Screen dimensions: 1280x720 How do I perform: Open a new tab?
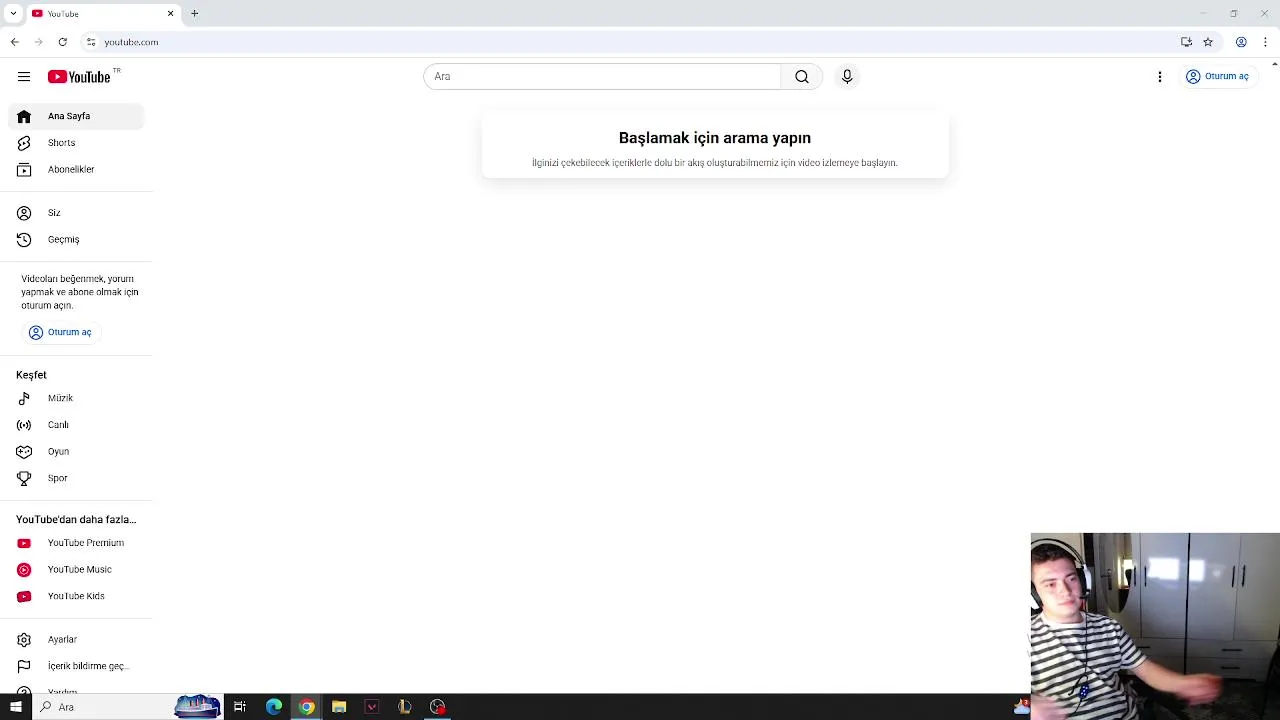click(195, 14)
